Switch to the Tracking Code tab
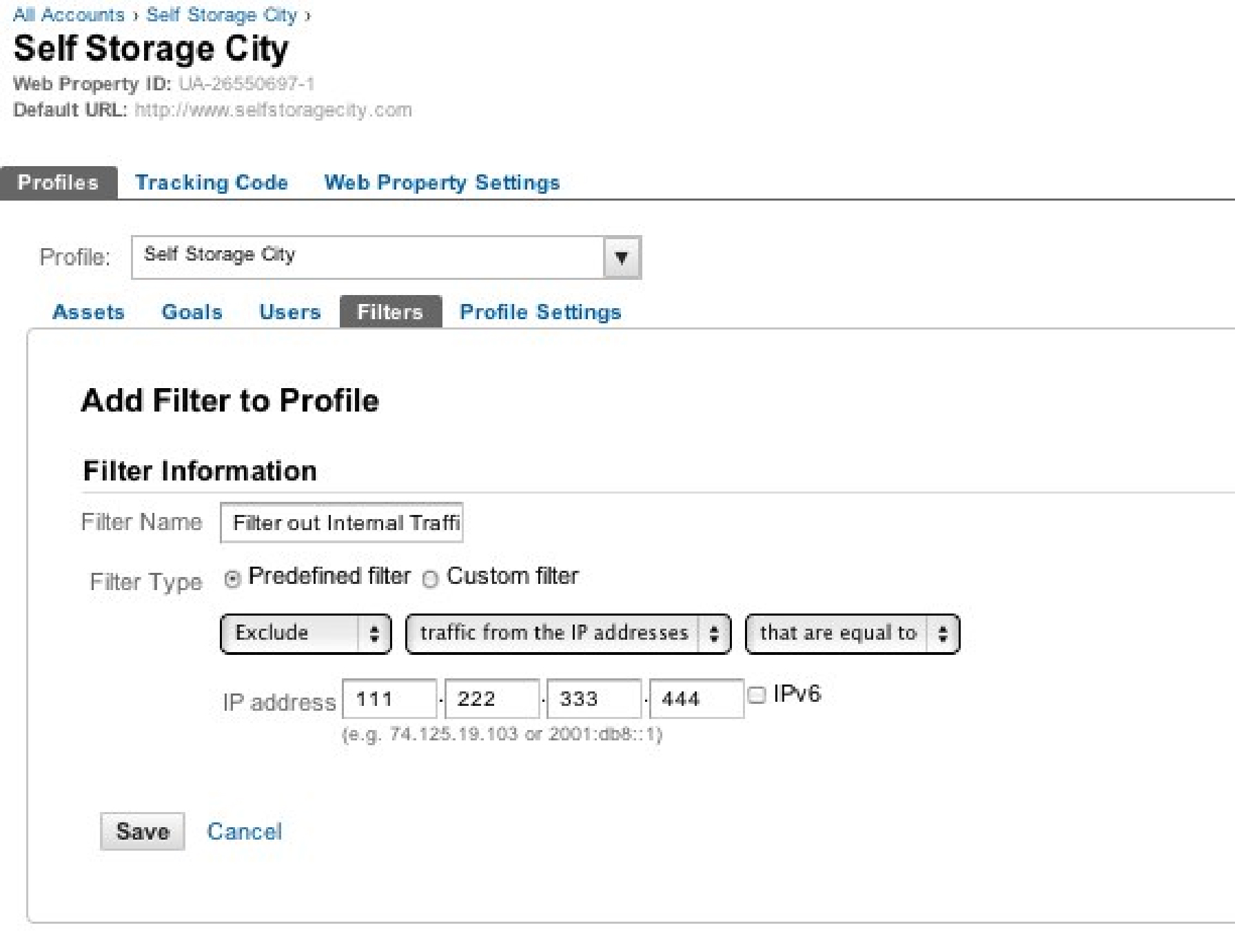This screenshot has height=952, width=1235. (x=212, y=183)
